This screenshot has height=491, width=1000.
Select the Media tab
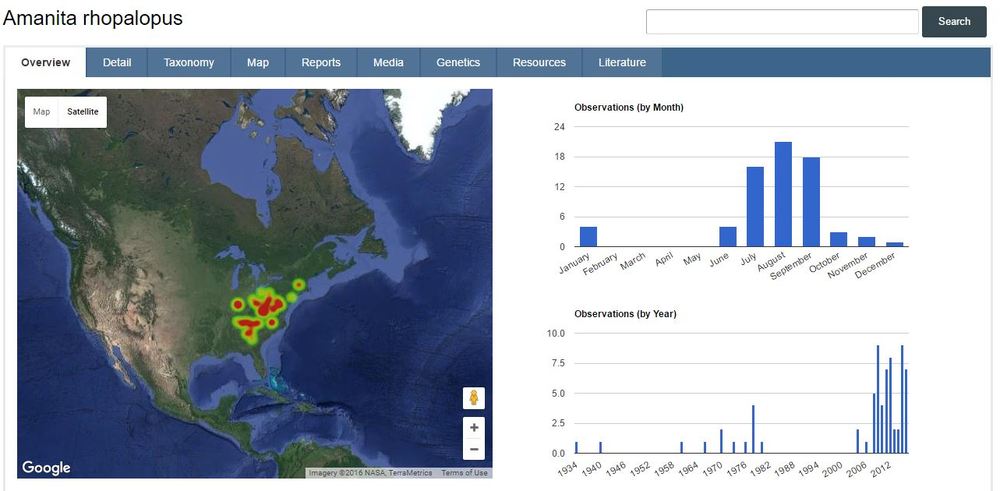(388, 62)
